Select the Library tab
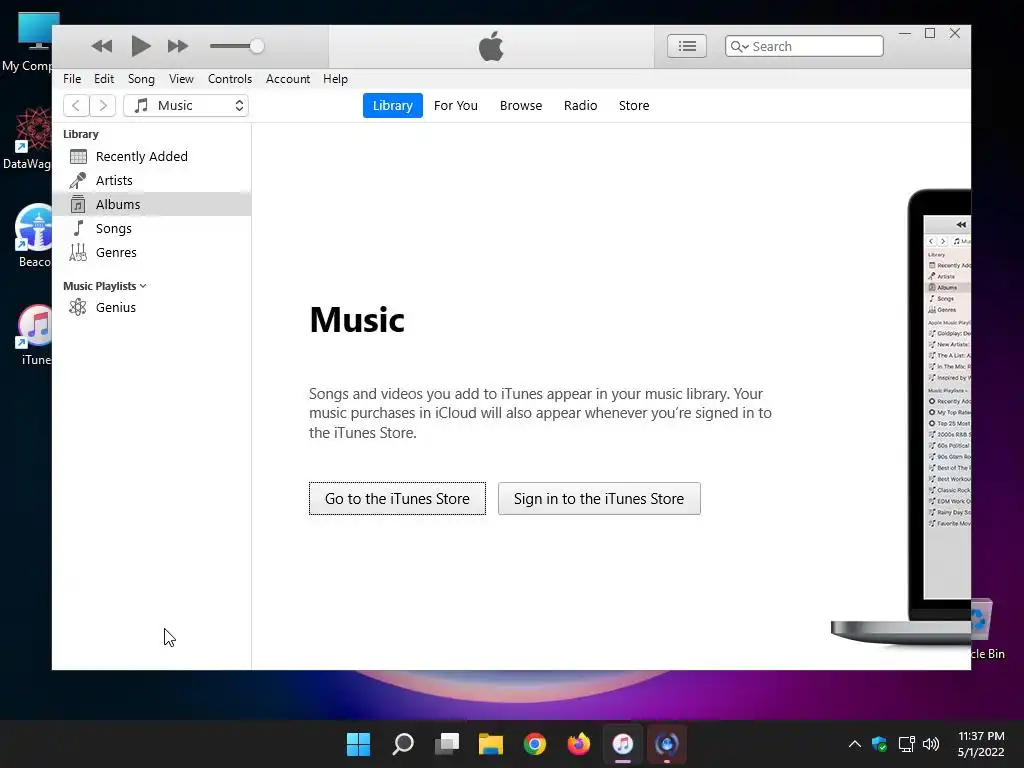The height and width of the screenshot is (768, 1024). [392, 105]
